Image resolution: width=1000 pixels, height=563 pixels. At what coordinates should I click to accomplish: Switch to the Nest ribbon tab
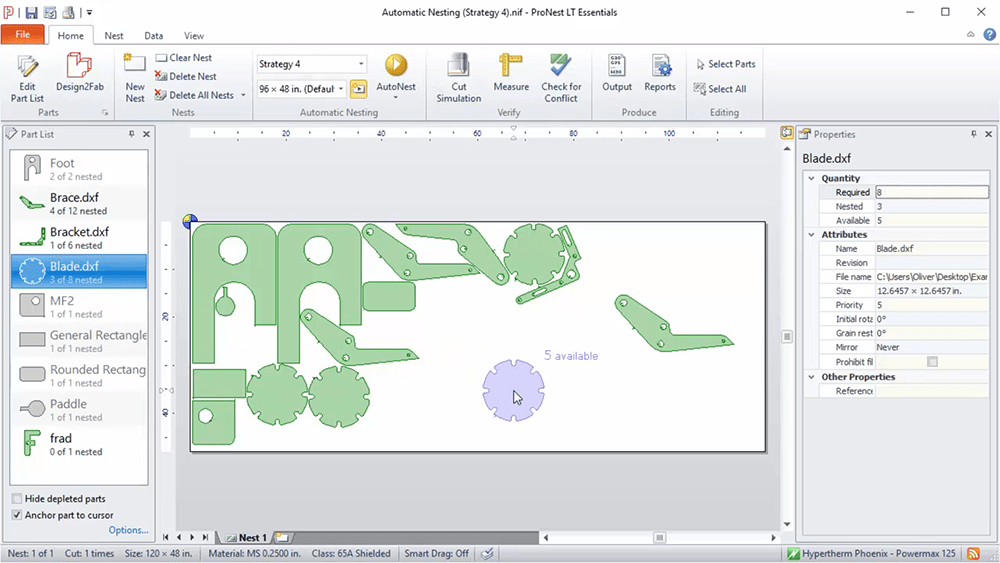tap(114, 36)
